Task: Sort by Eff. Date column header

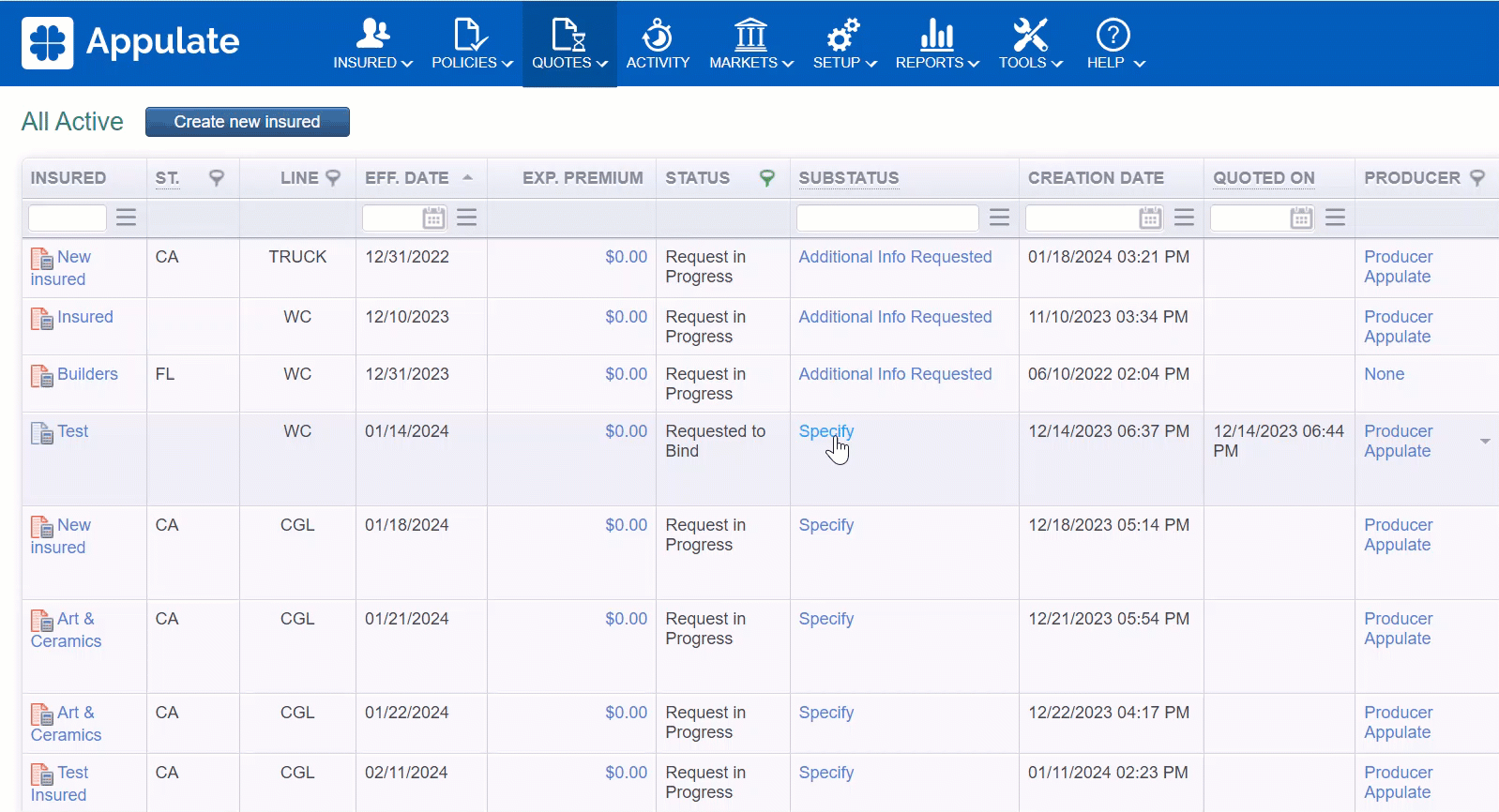Action: click(407, 178)
